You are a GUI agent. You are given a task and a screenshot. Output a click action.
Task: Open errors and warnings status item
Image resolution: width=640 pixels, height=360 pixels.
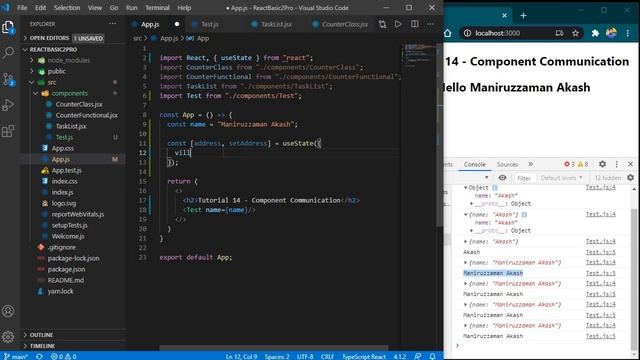64,356
